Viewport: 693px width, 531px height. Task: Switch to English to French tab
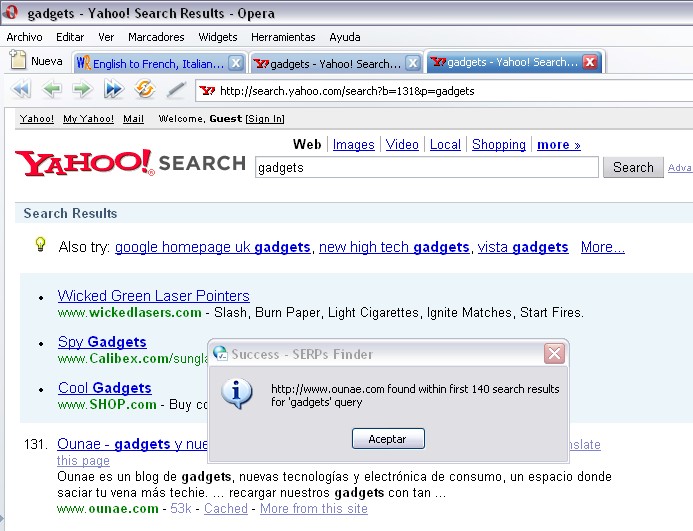pyautogui.click(x=158, y=63)
